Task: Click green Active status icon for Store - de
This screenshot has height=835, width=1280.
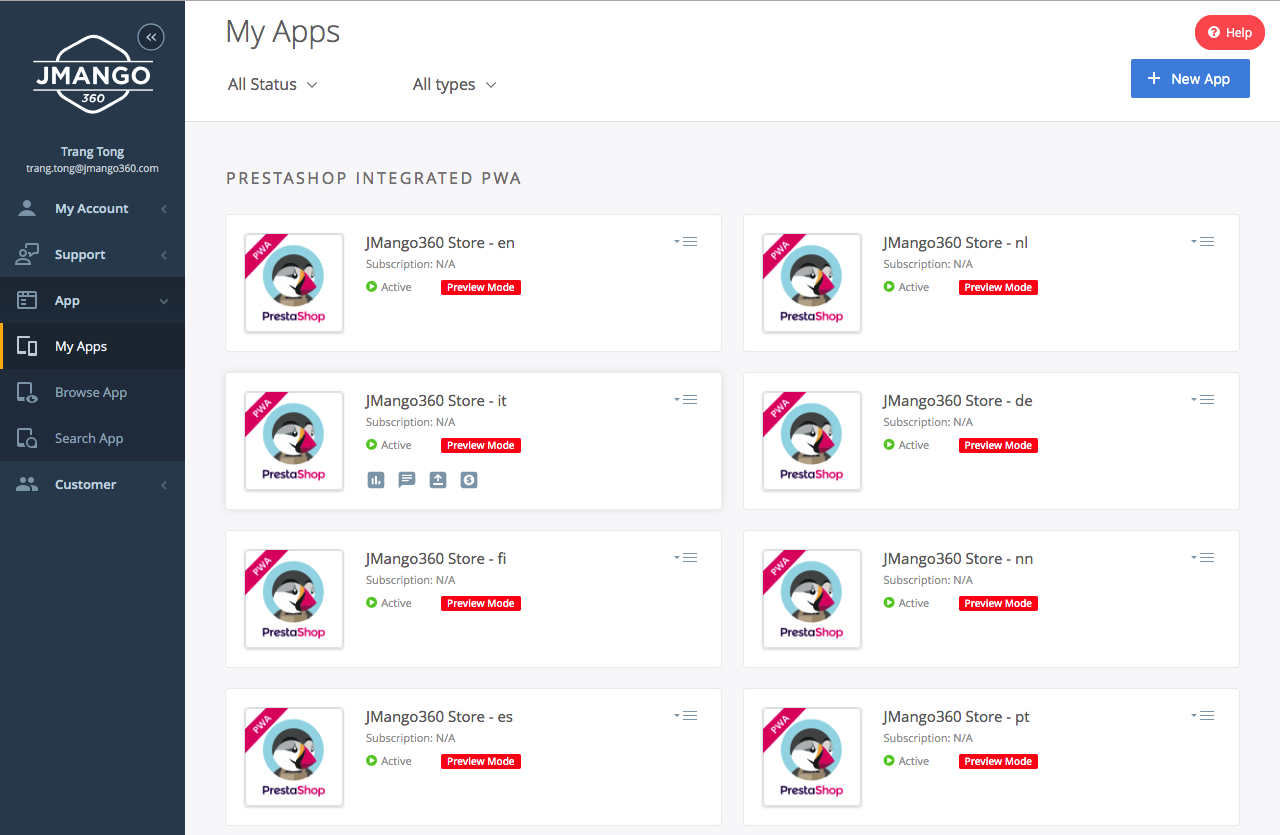Action: pos(889,445)
